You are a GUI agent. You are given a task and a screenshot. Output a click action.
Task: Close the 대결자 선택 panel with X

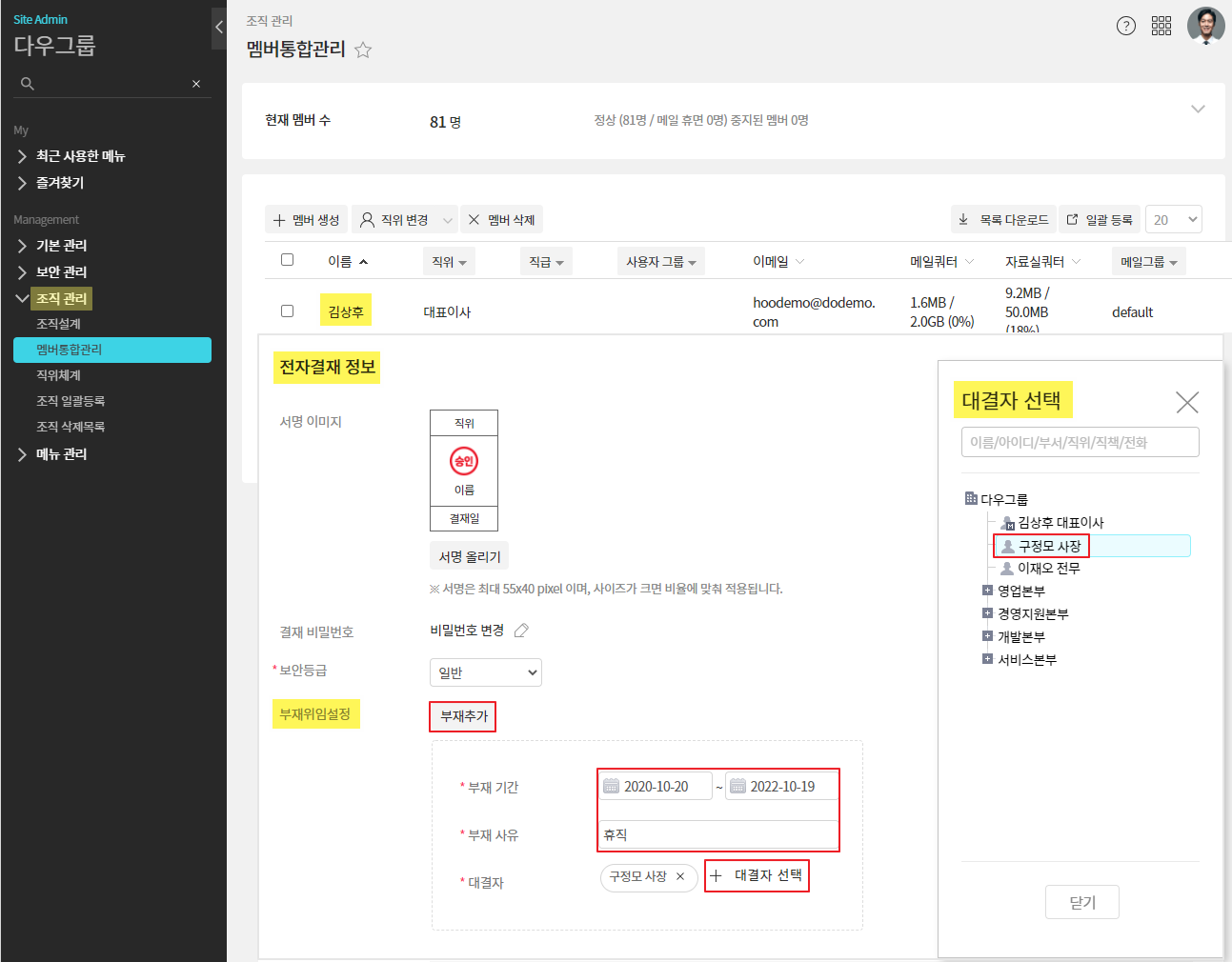(1186, 402)
